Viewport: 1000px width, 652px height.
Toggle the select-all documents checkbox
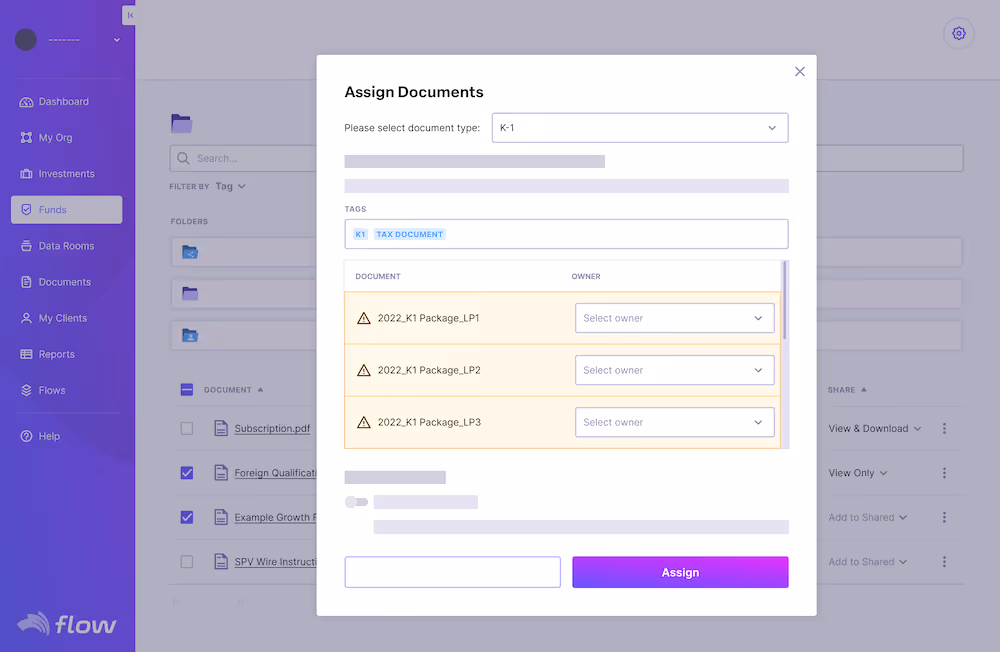pos(187,390)
